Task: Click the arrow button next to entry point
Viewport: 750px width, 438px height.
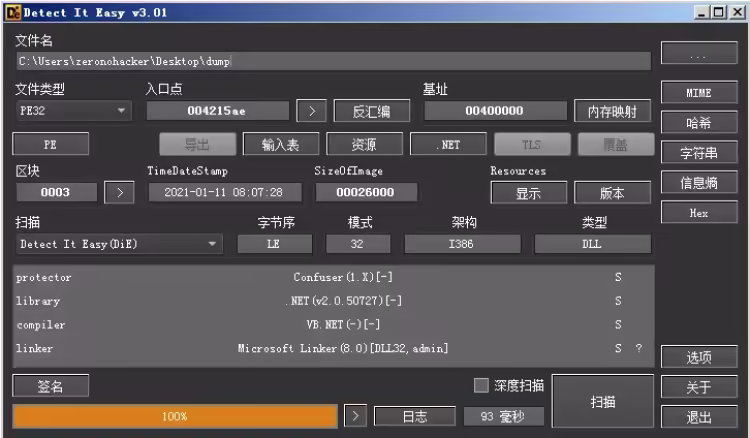Action: click(x=311, y=111)
